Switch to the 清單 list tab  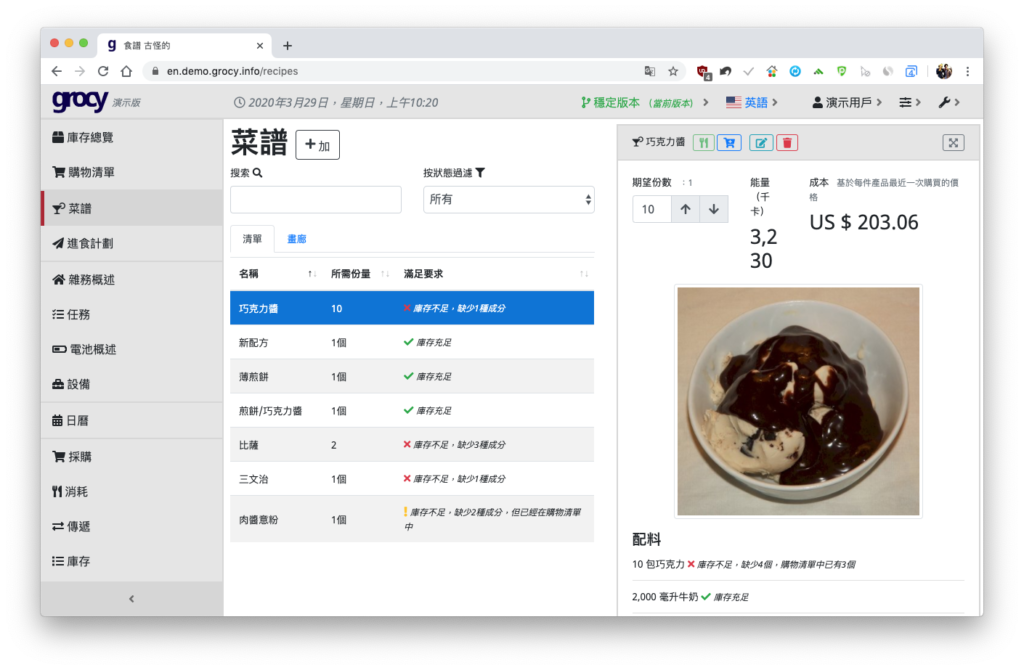[x=252, y=239]
